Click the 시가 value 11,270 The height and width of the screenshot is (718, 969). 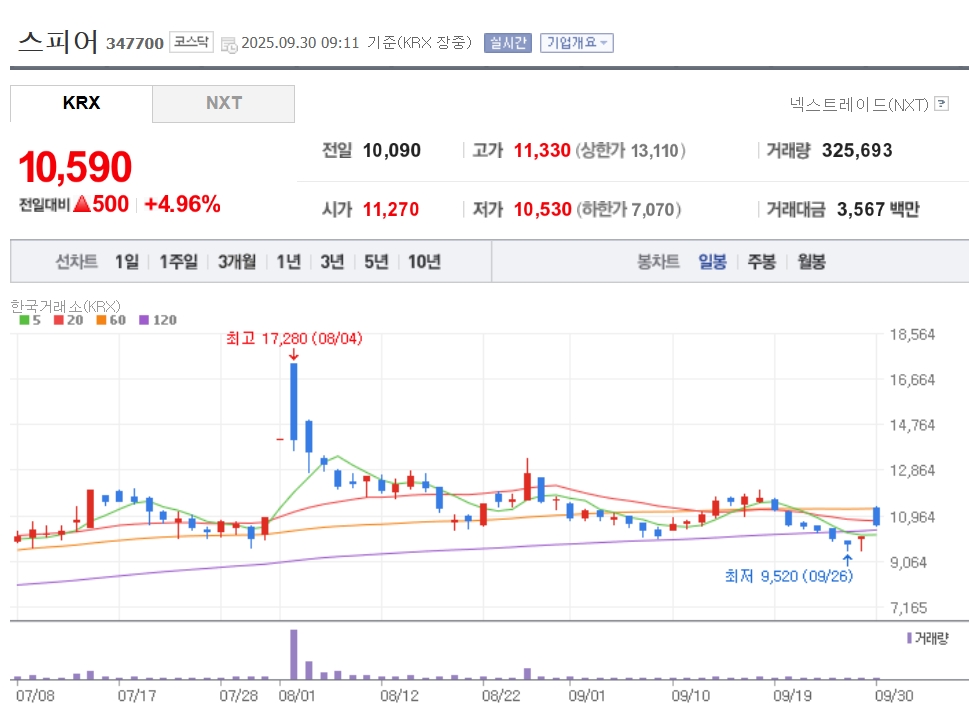pyautogui.click(x=391, y=209)
